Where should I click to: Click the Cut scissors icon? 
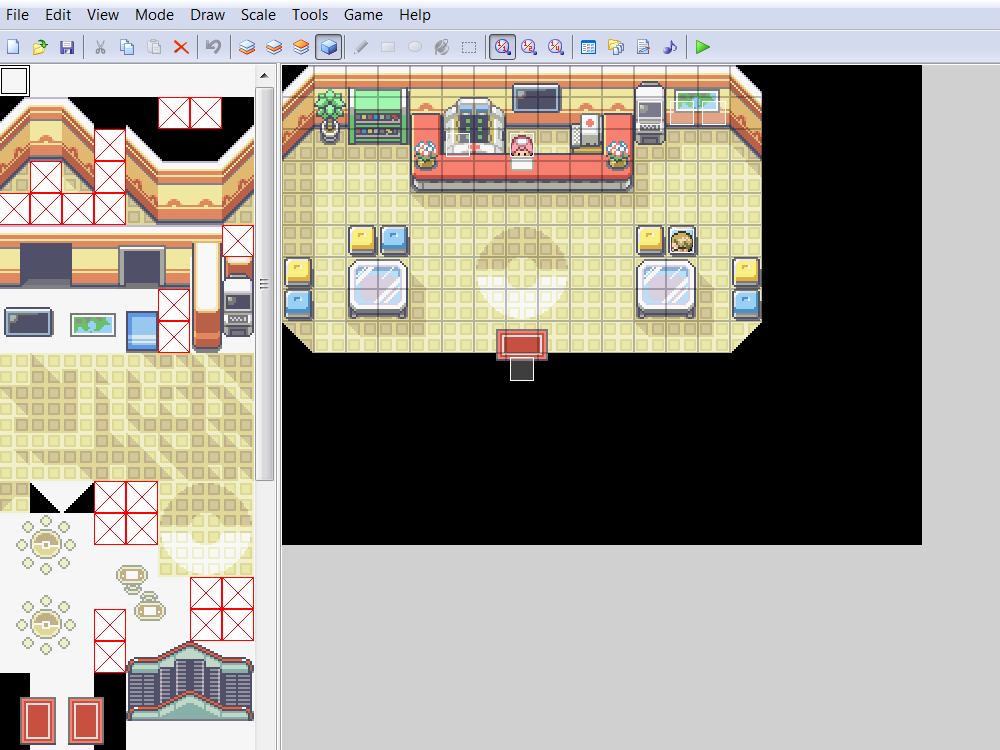pos(100,47)
